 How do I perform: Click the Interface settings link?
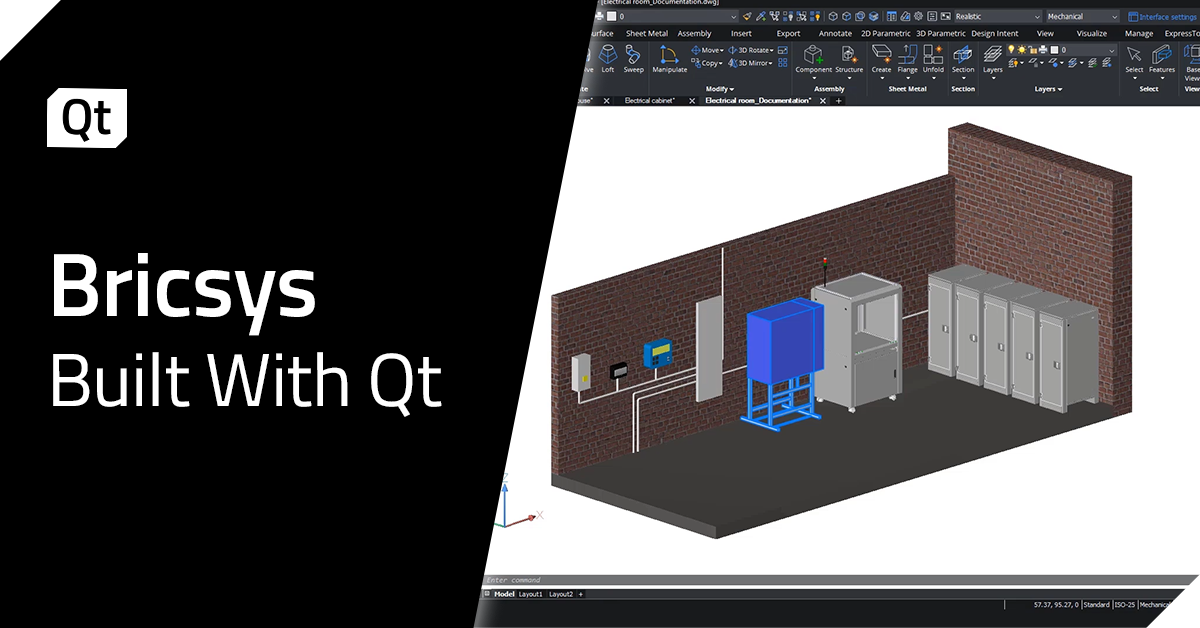pyautogui.click(x=1168, y=17)
